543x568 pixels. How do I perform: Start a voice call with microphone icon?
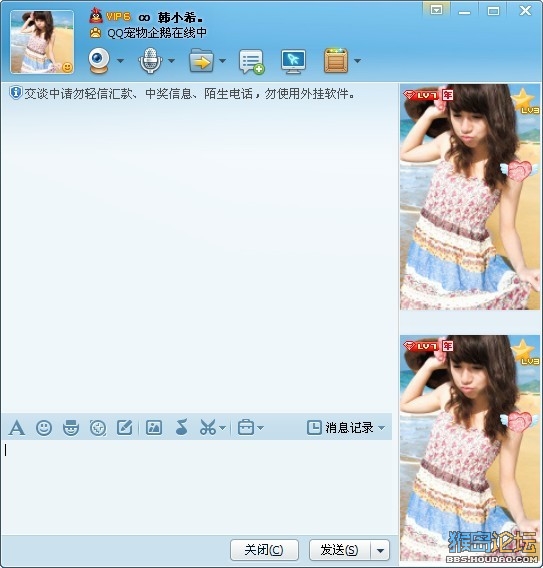150,60
